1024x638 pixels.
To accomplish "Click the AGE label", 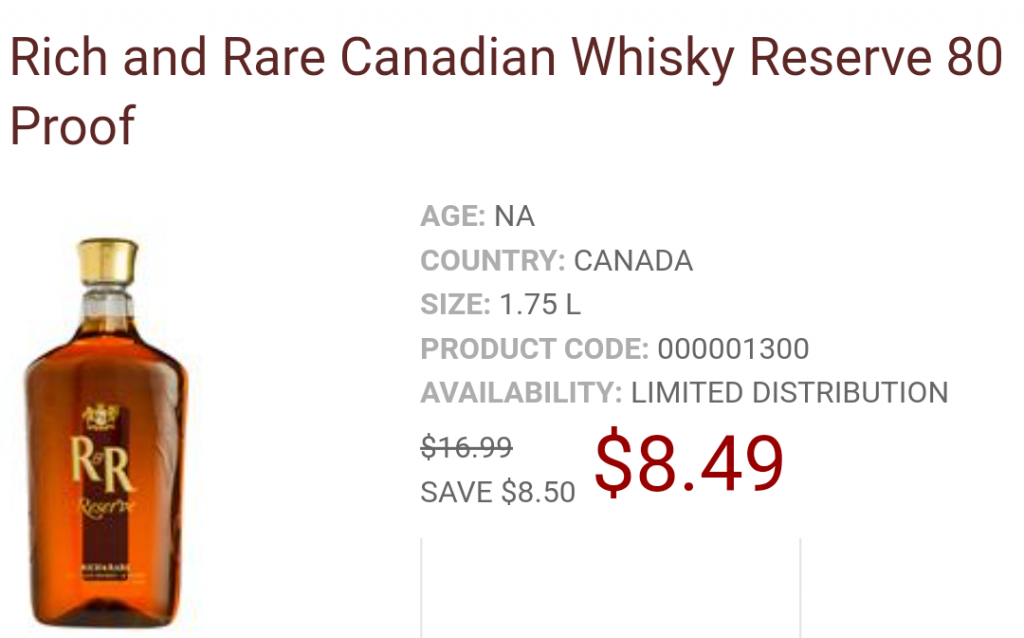I will pyautogui.click(x=452, y=217).
